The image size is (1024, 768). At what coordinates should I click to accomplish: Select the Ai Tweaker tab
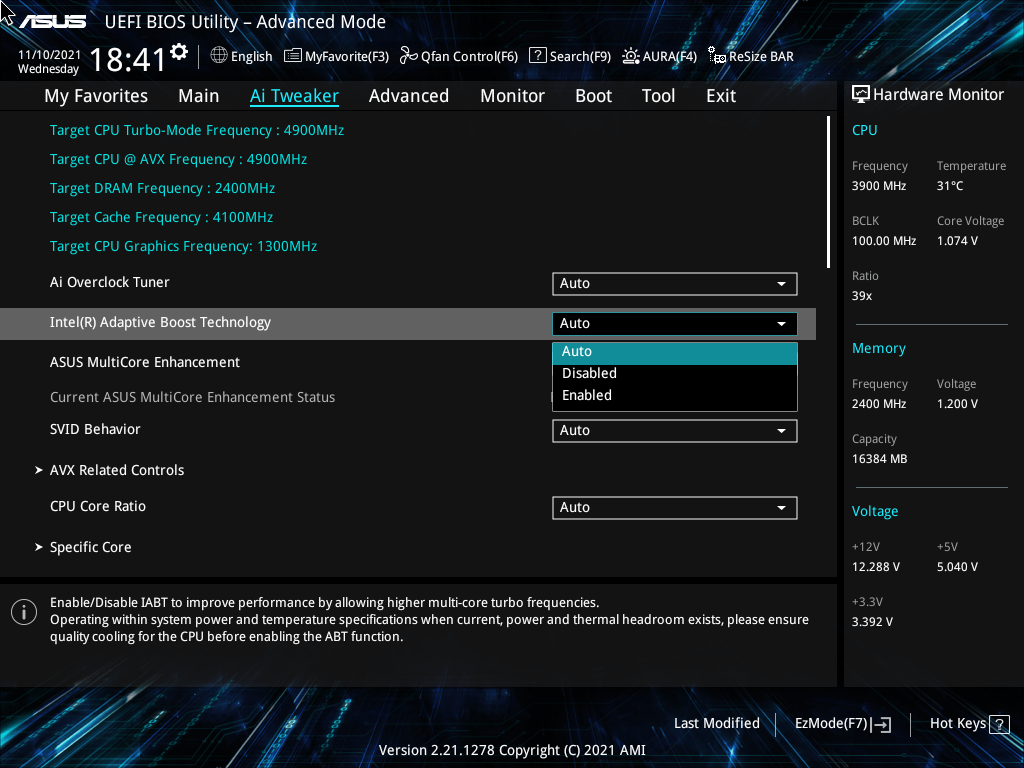[x=294, y=96]
